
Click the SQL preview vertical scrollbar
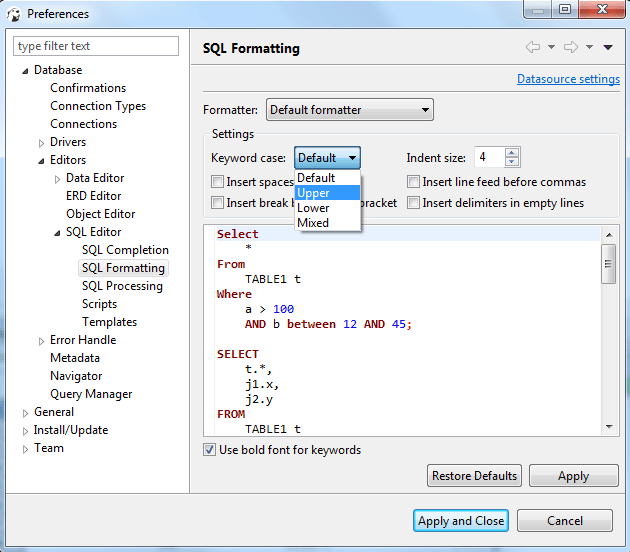[x=608, y=330]
